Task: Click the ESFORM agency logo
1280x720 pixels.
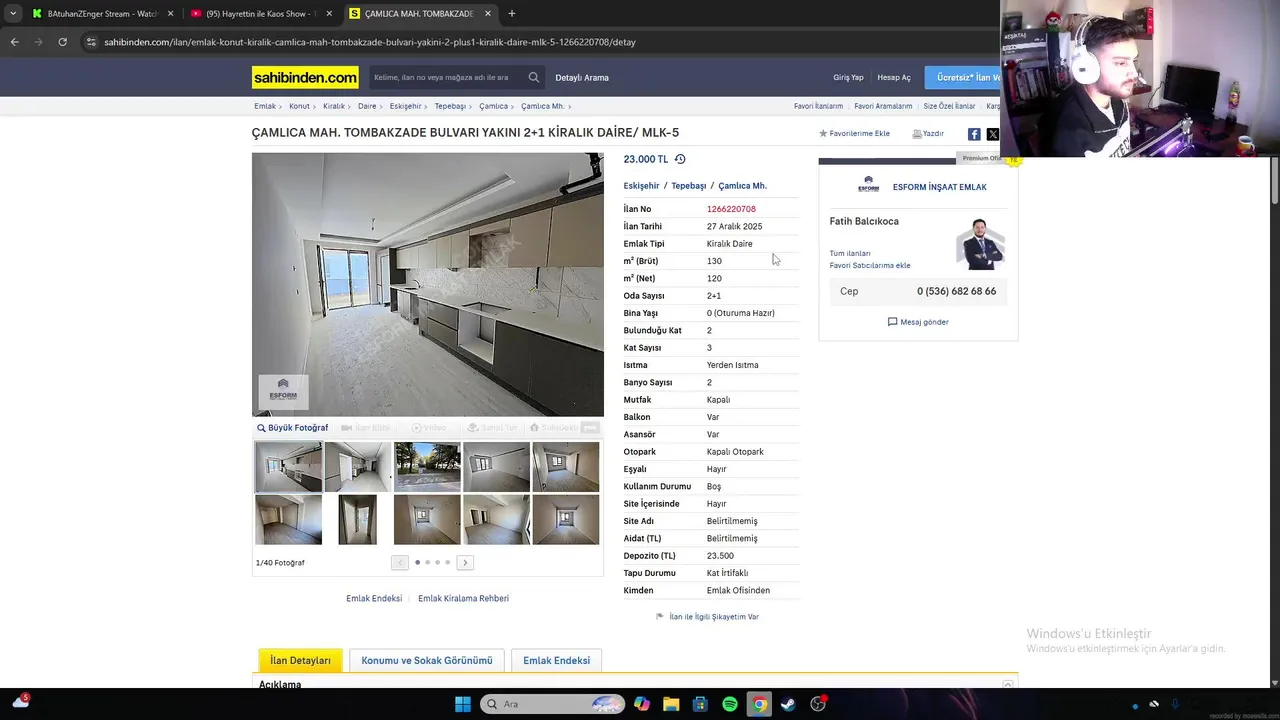Action: pos(868,186)
